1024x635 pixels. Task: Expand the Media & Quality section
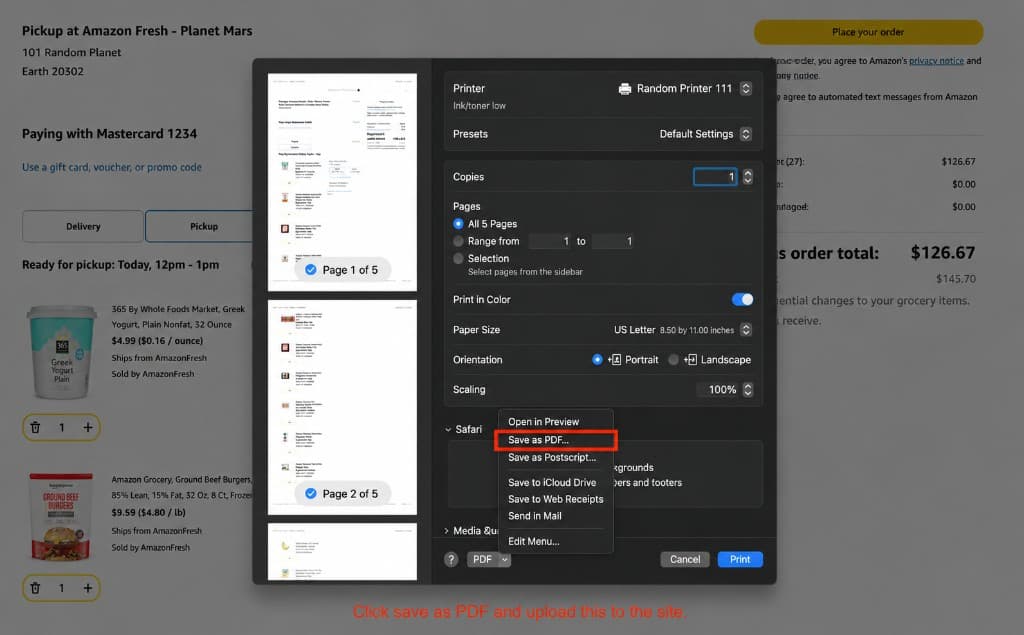447,531
